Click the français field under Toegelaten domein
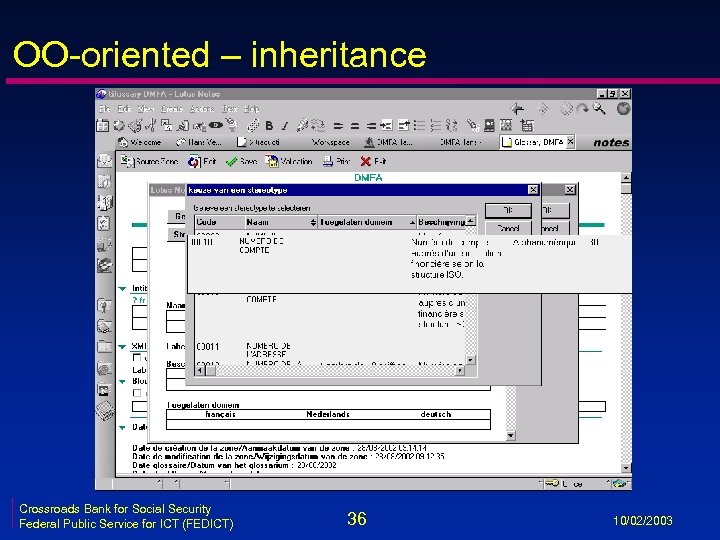720x540 pixels. (220, 425)
